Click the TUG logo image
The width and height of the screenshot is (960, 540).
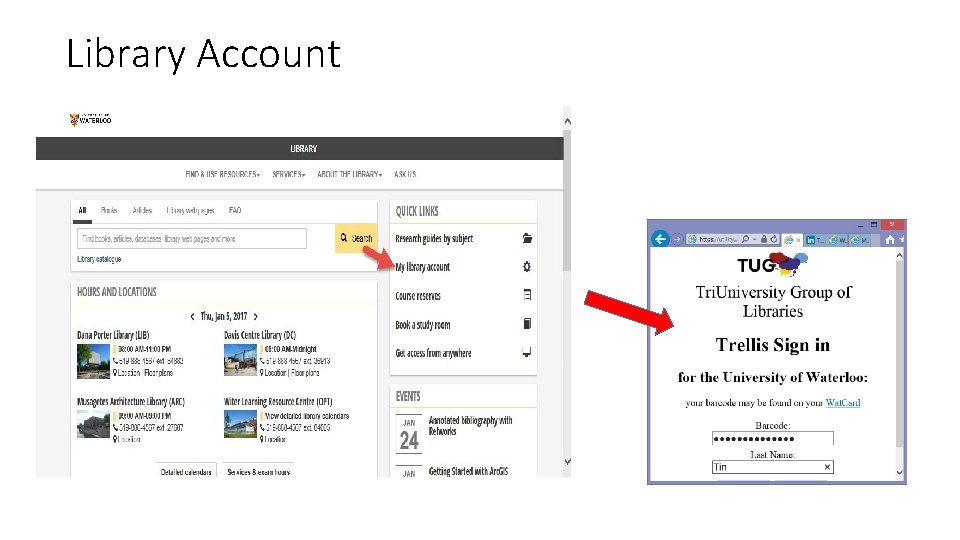coord(773,264)
